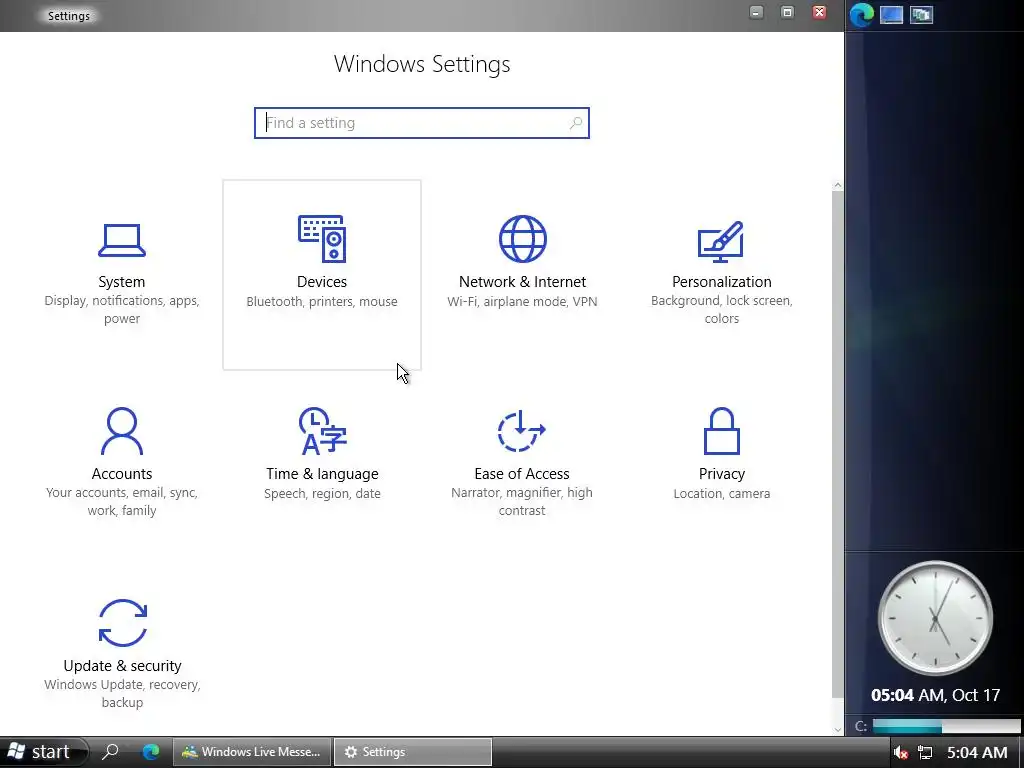Click the window switcher icon in sidebar
Screen dimensions: 1024x768
click(921, 14)
